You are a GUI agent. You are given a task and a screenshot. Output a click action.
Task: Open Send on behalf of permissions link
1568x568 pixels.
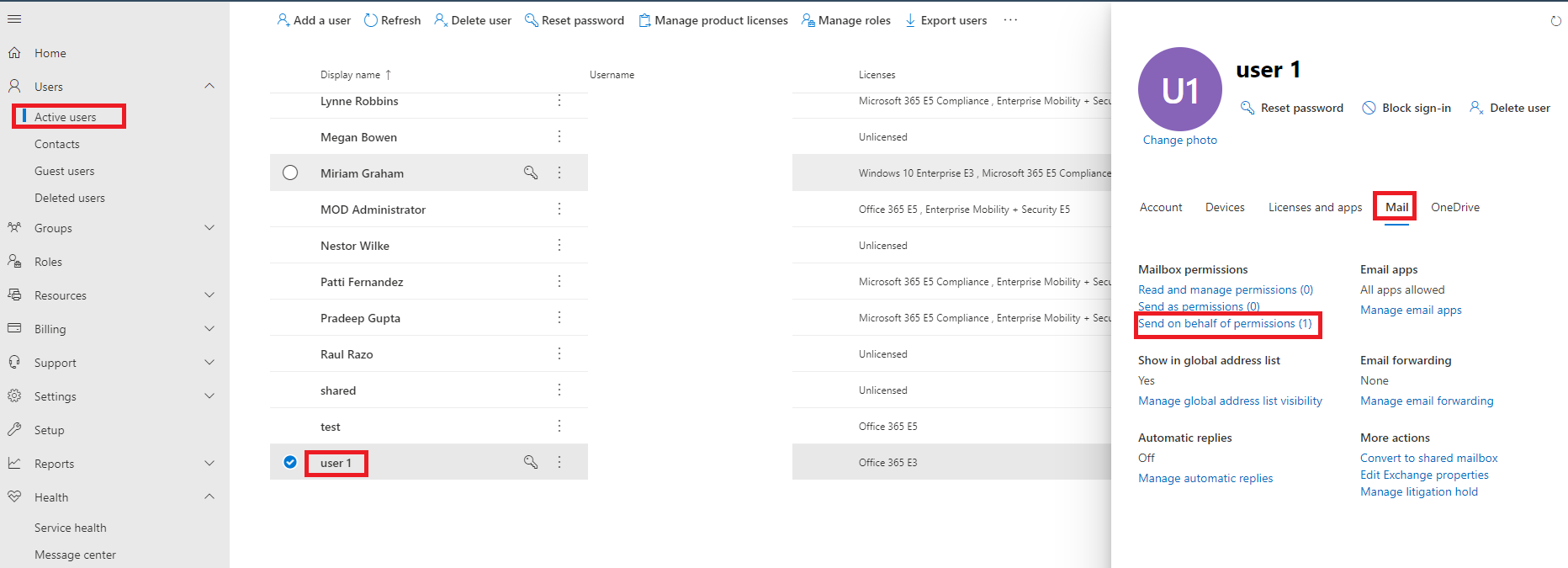click(1225, 324)
